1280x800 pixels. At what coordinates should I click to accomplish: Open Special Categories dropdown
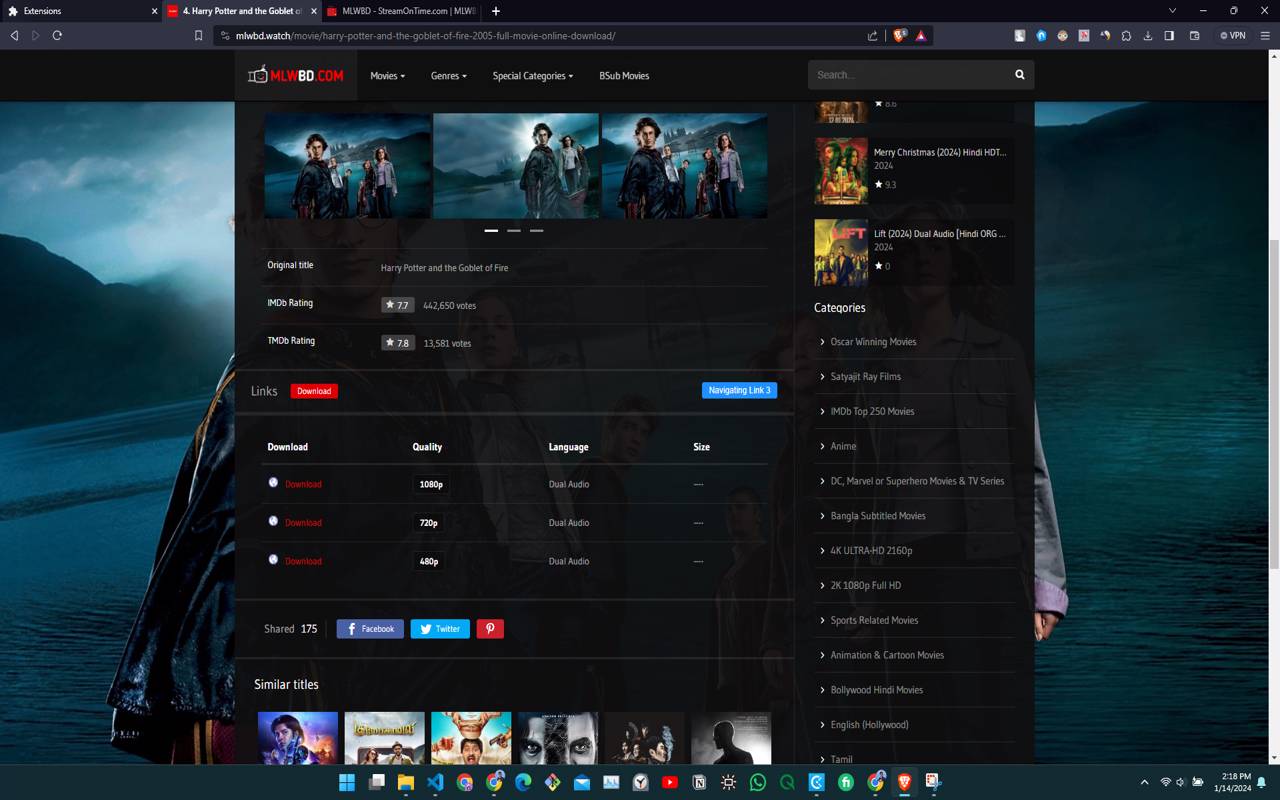click(x=533, y=76)
